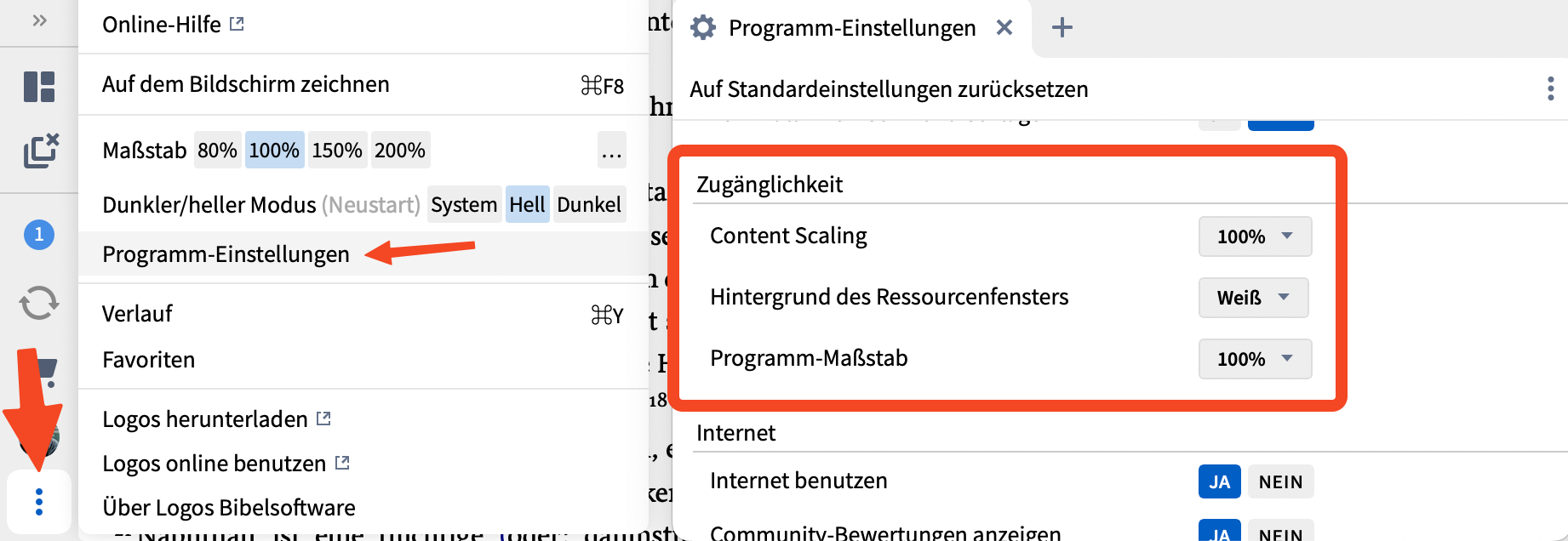Click the three-dot menu icon at sidebar bottom
This screenshot has width=1568, height=541.
click(x=39, y=503)
